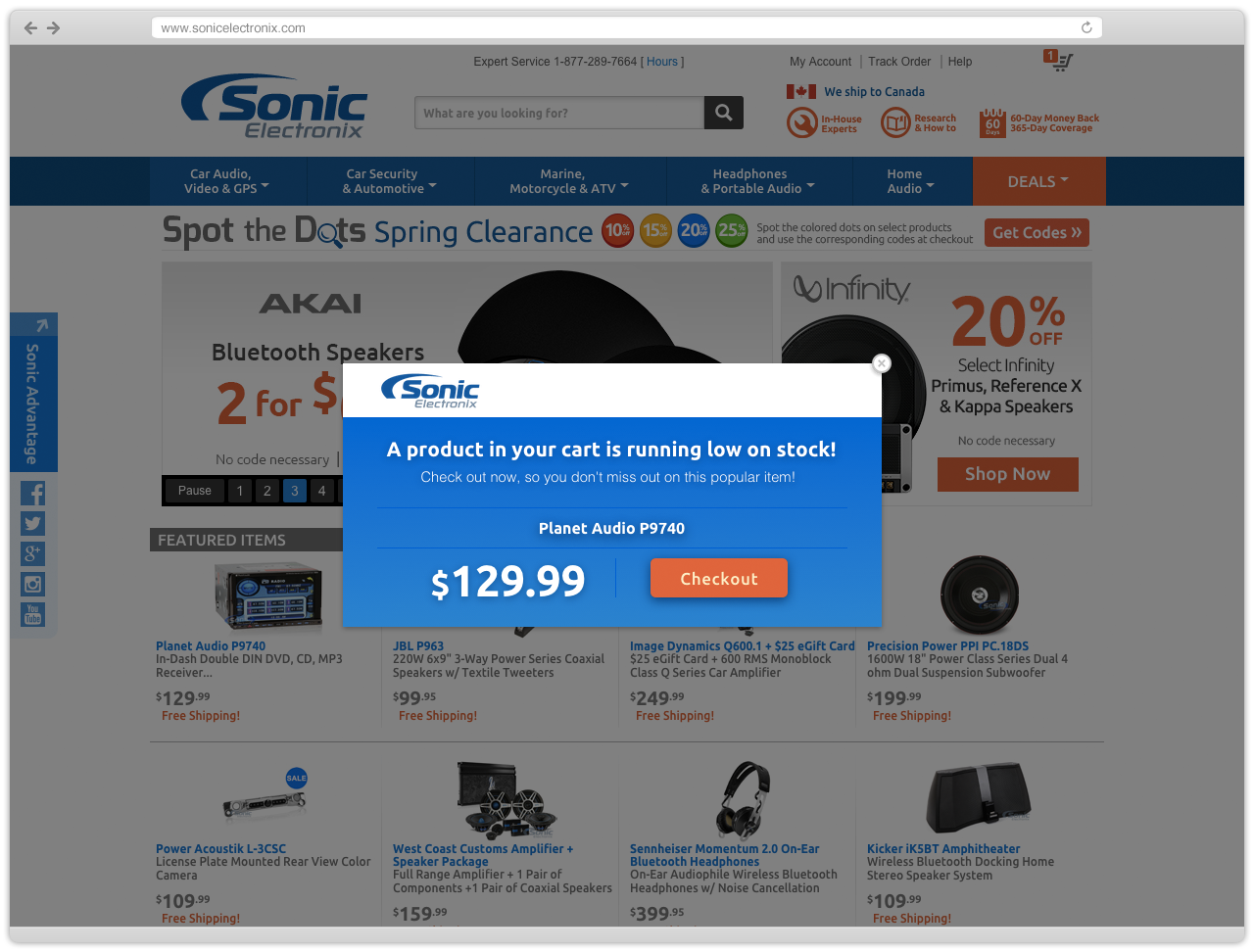Open the Home Audio menu
Screen dimensions: 1254x952
coord(911,181)
